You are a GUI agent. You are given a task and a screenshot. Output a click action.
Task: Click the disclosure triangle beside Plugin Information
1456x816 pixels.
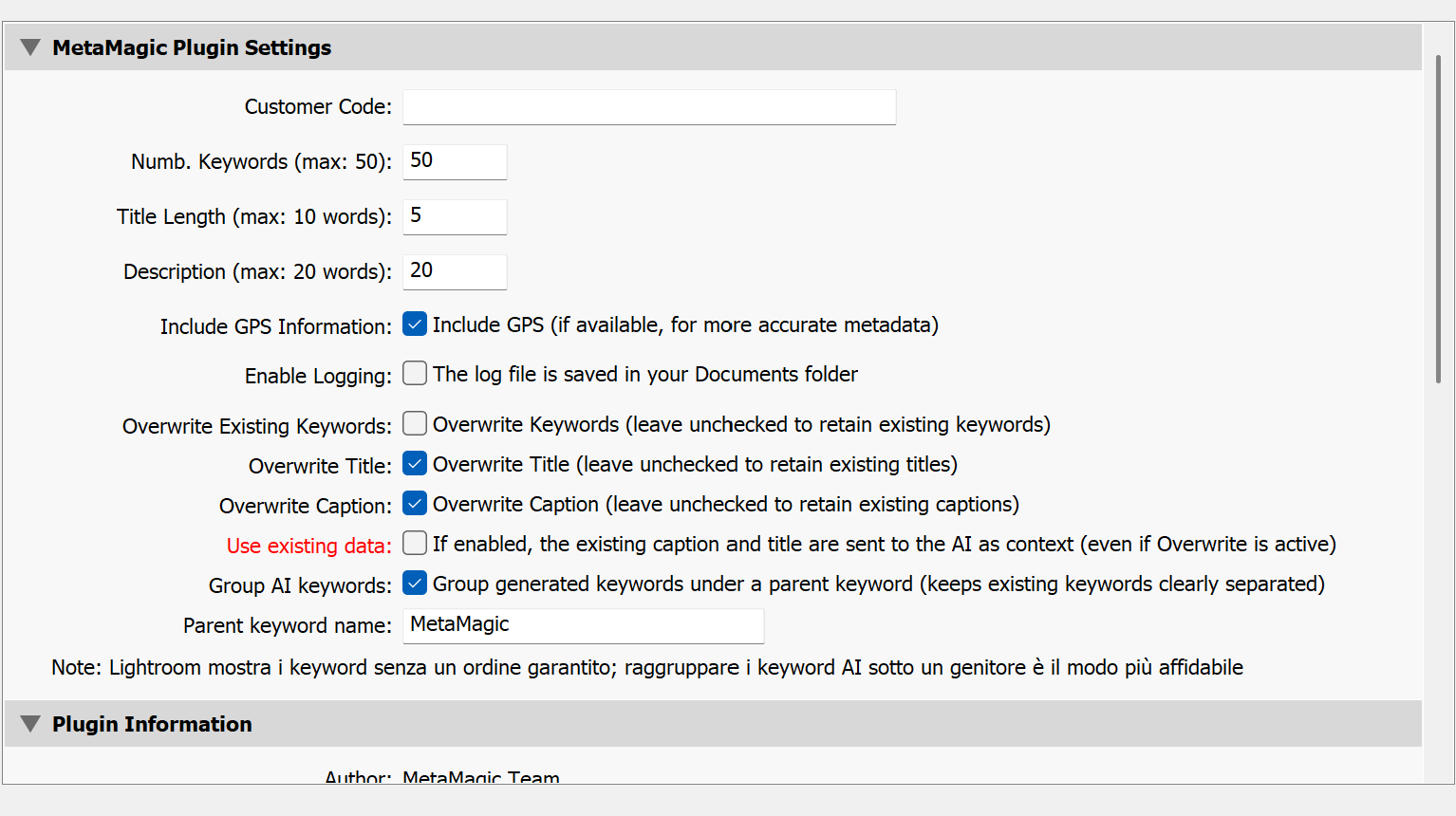tap(29, 723)
